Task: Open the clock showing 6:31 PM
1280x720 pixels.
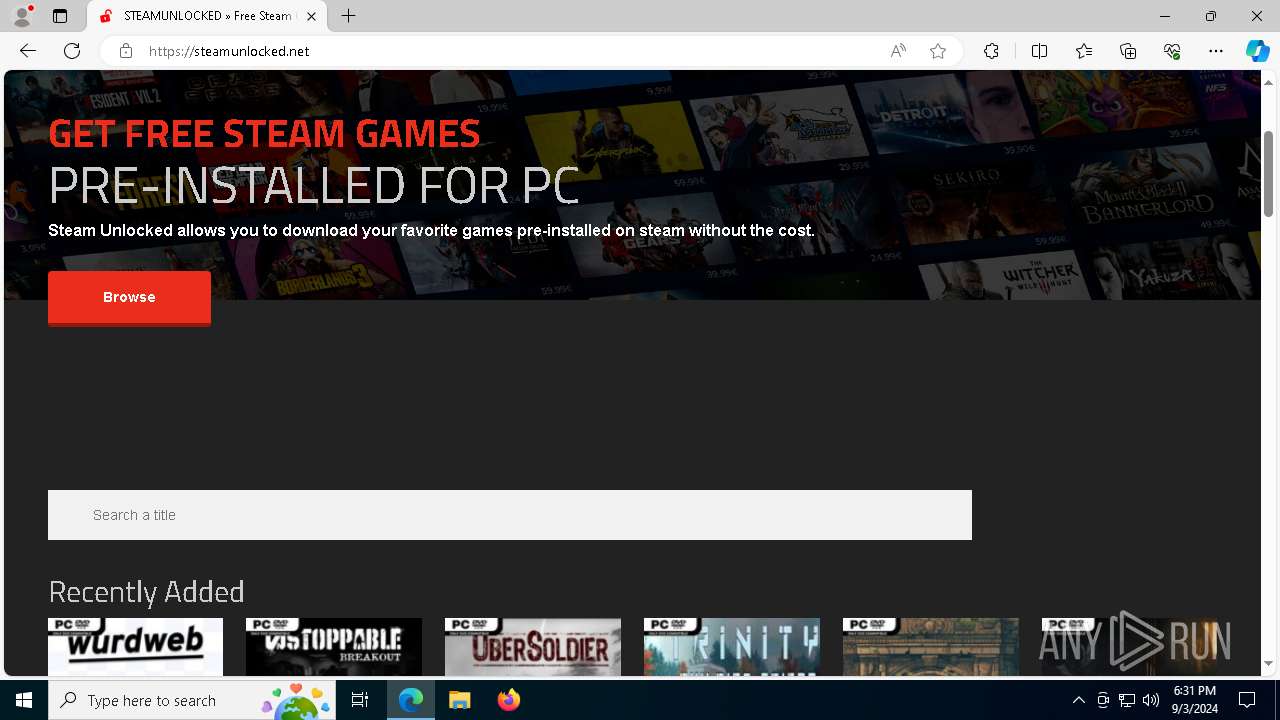Action: pos(1195,700)
